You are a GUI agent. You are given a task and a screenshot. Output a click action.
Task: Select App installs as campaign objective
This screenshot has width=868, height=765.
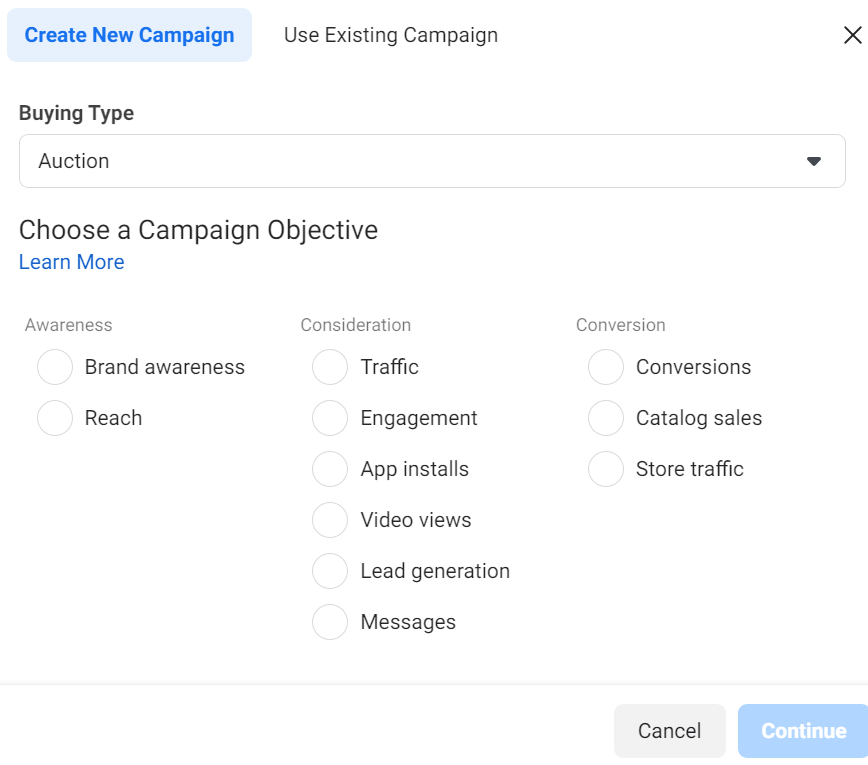tap(330, 469)
